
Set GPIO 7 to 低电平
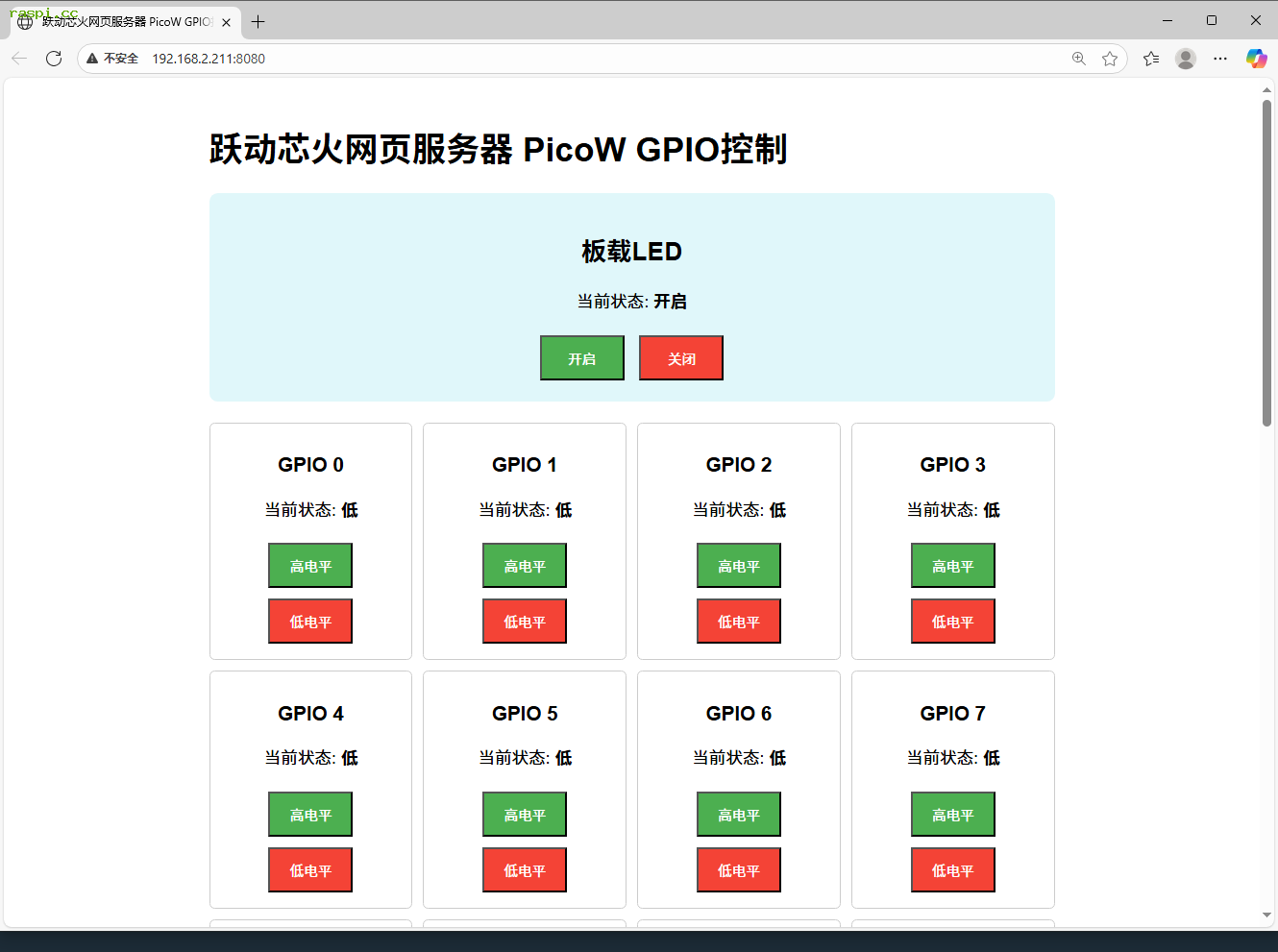(x=952, y=869)
